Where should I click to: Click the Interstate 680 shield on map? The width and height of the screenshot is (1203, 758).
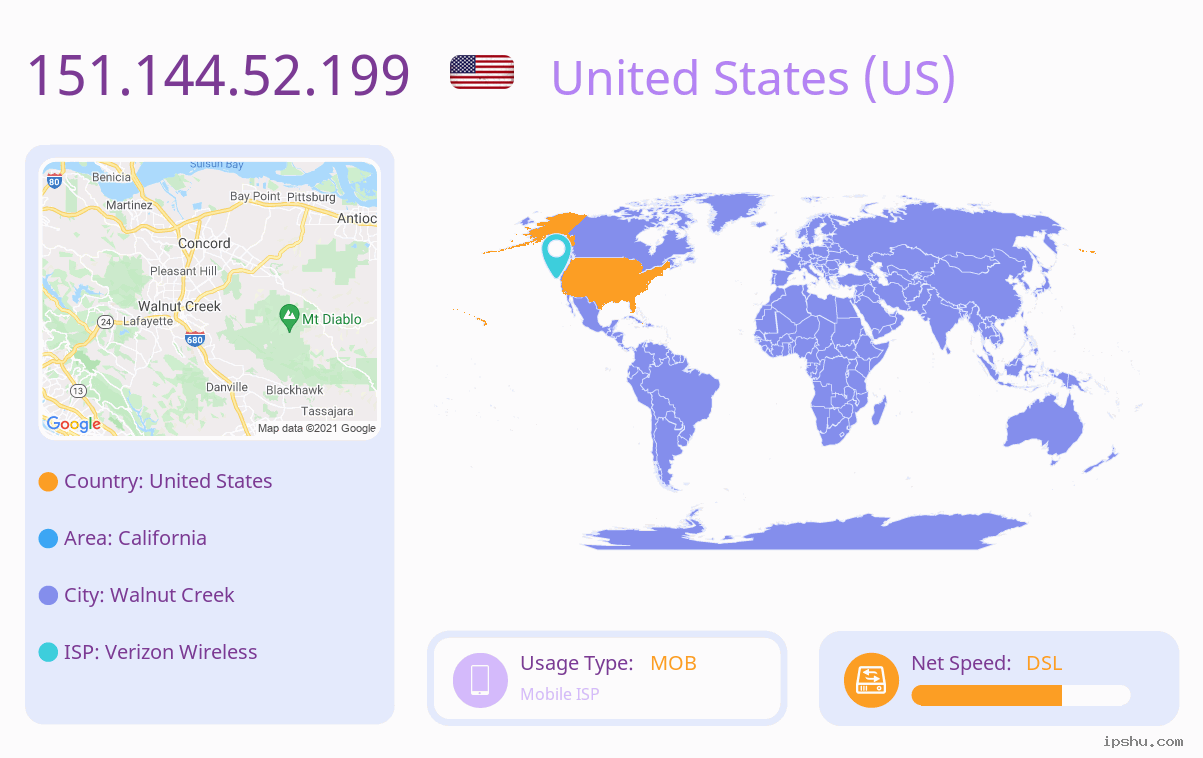[195, 339]
